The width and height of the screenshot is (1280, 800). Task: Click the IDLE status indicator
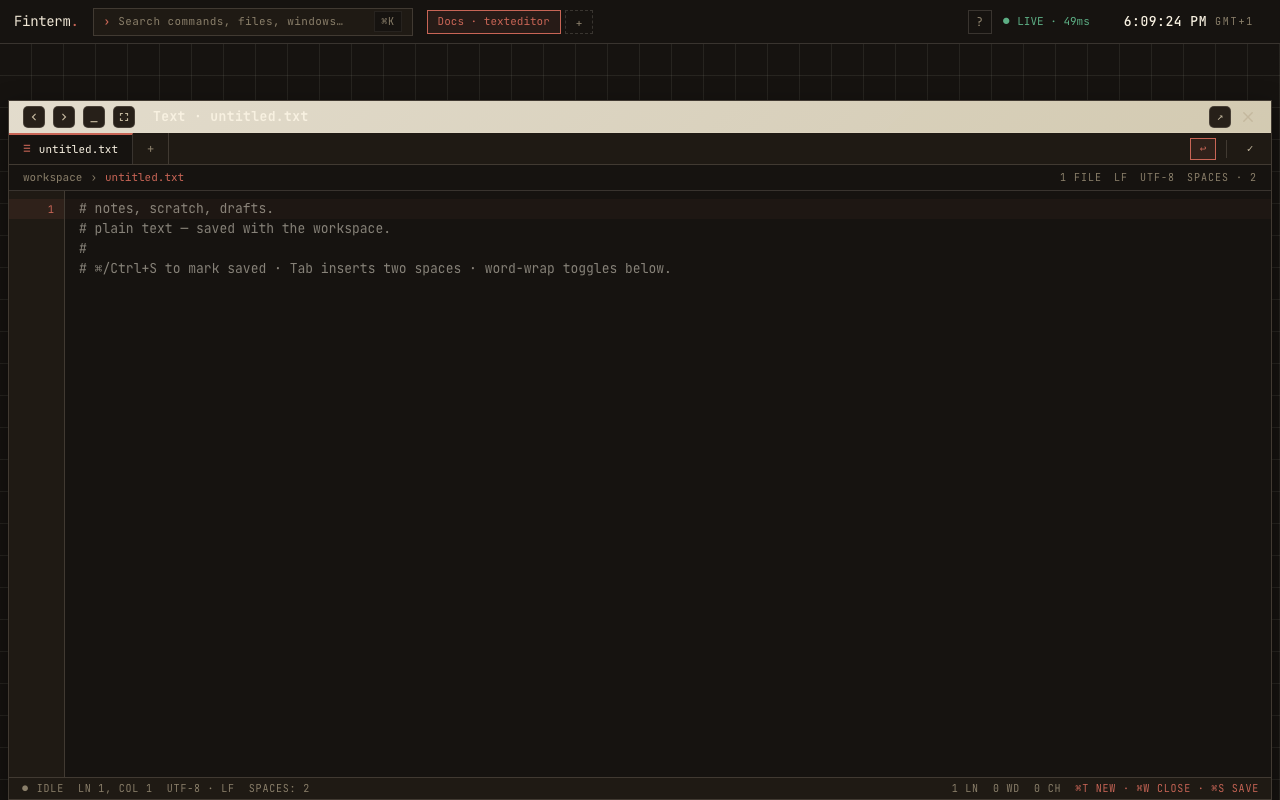[x=43, y=789]
